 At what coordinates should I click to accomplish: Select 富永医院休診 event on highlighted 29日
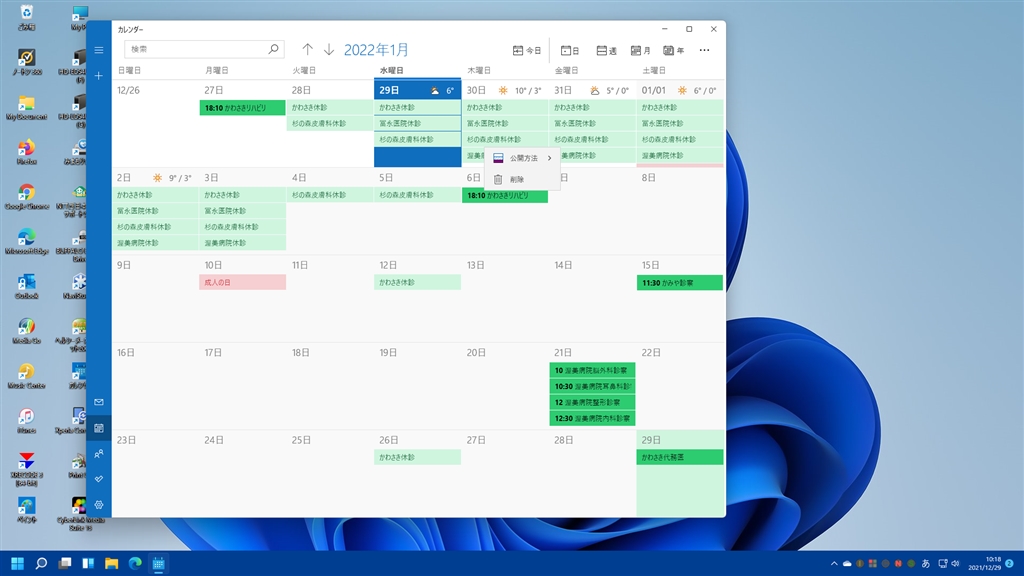[417, 123]
